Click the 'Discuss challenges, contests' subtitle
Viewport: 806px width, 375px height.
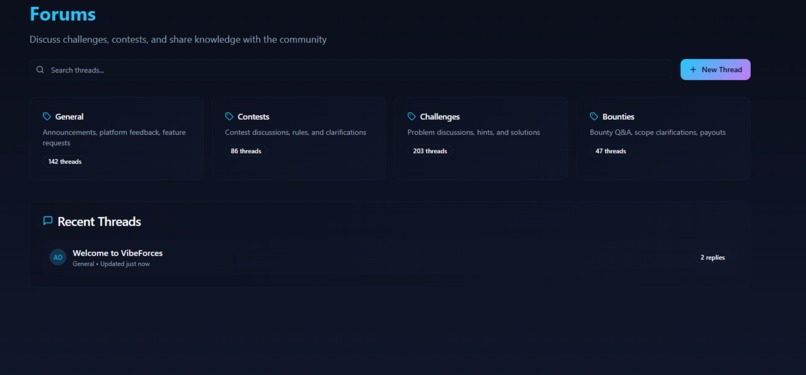tap(178, 40)
